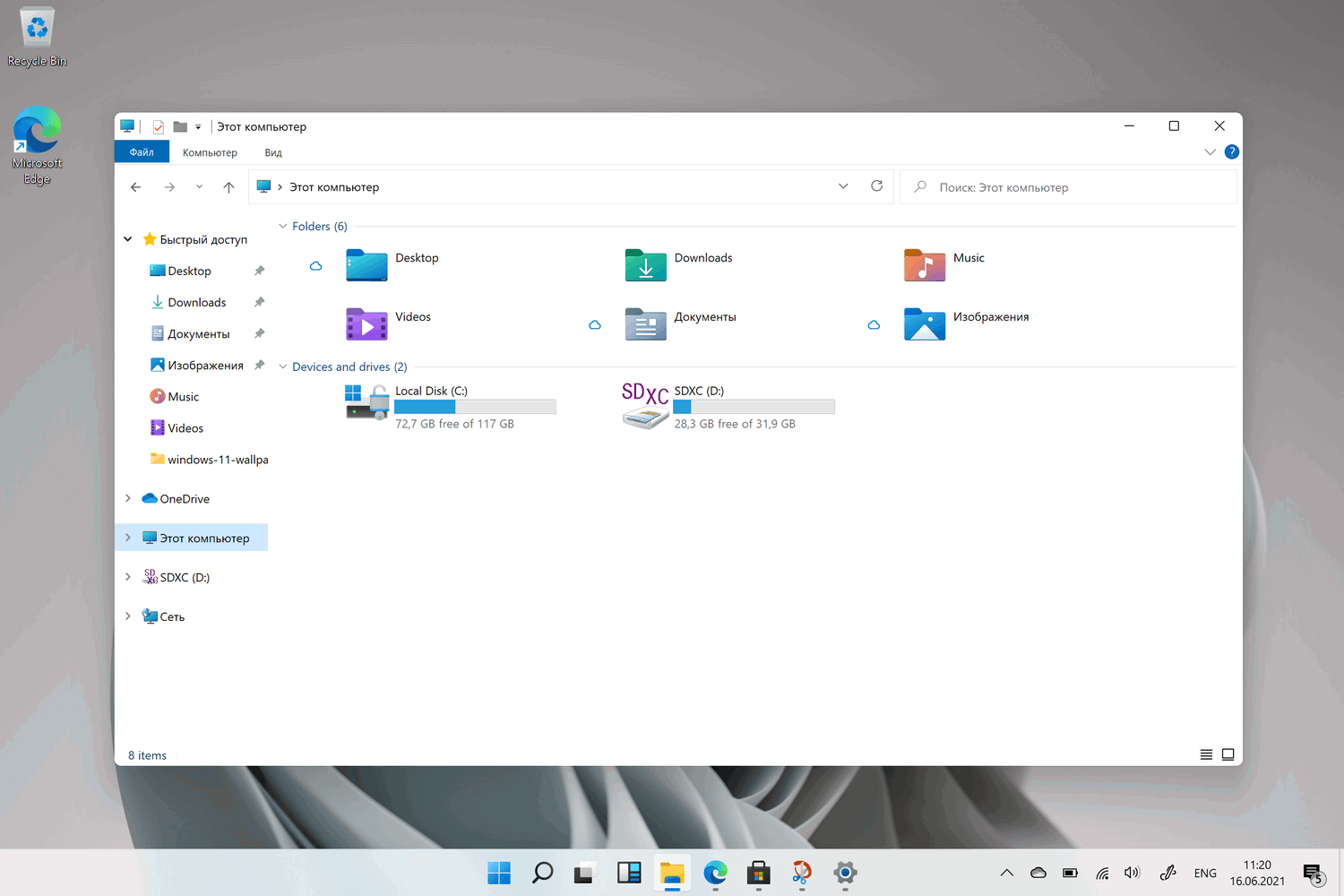Open Settings gear on the taskbar
The image size is (1344, 896).
click(845, 872)
